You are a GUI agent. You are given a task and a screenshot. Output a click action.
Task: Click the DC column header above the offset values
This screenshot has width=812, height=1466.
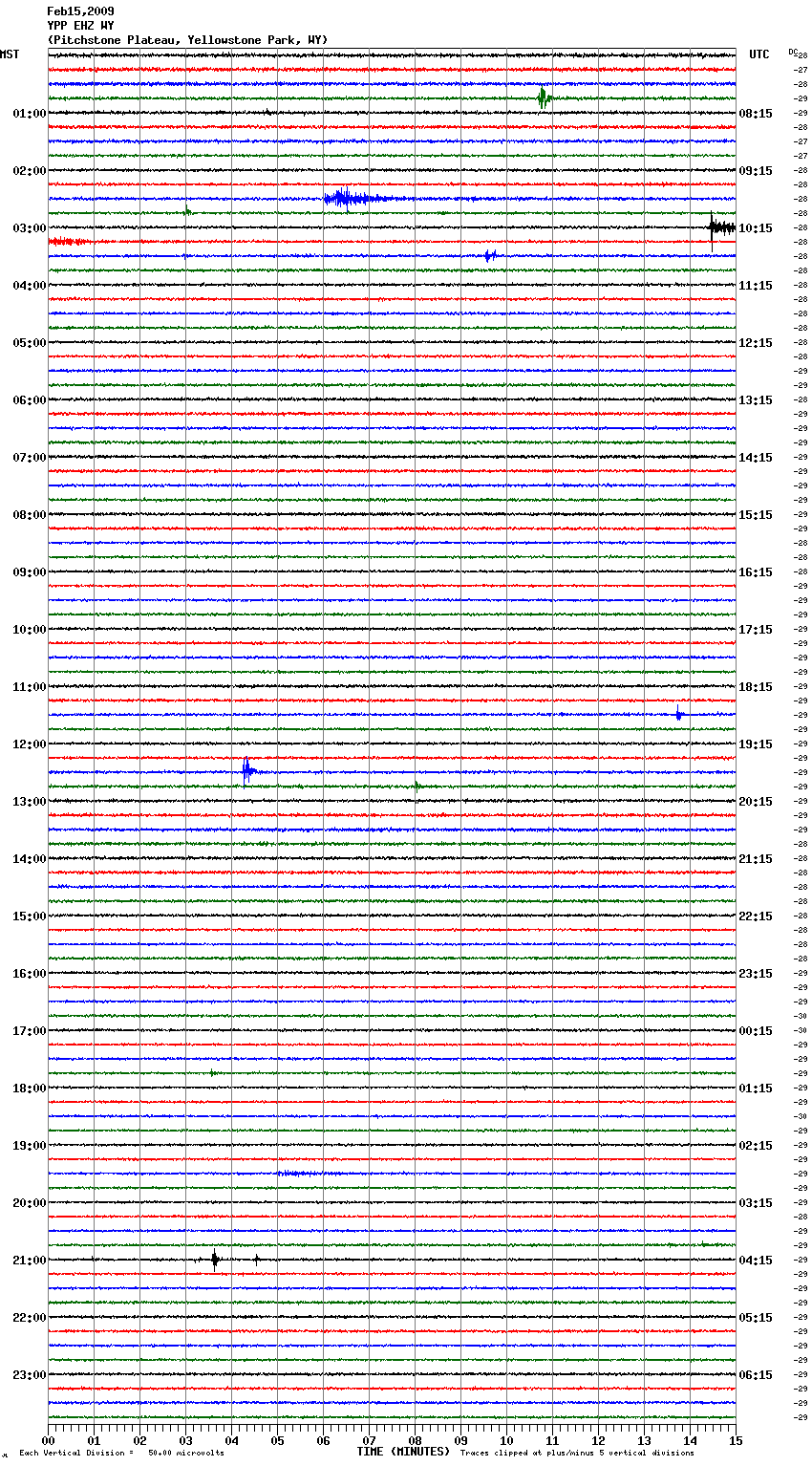793,51
